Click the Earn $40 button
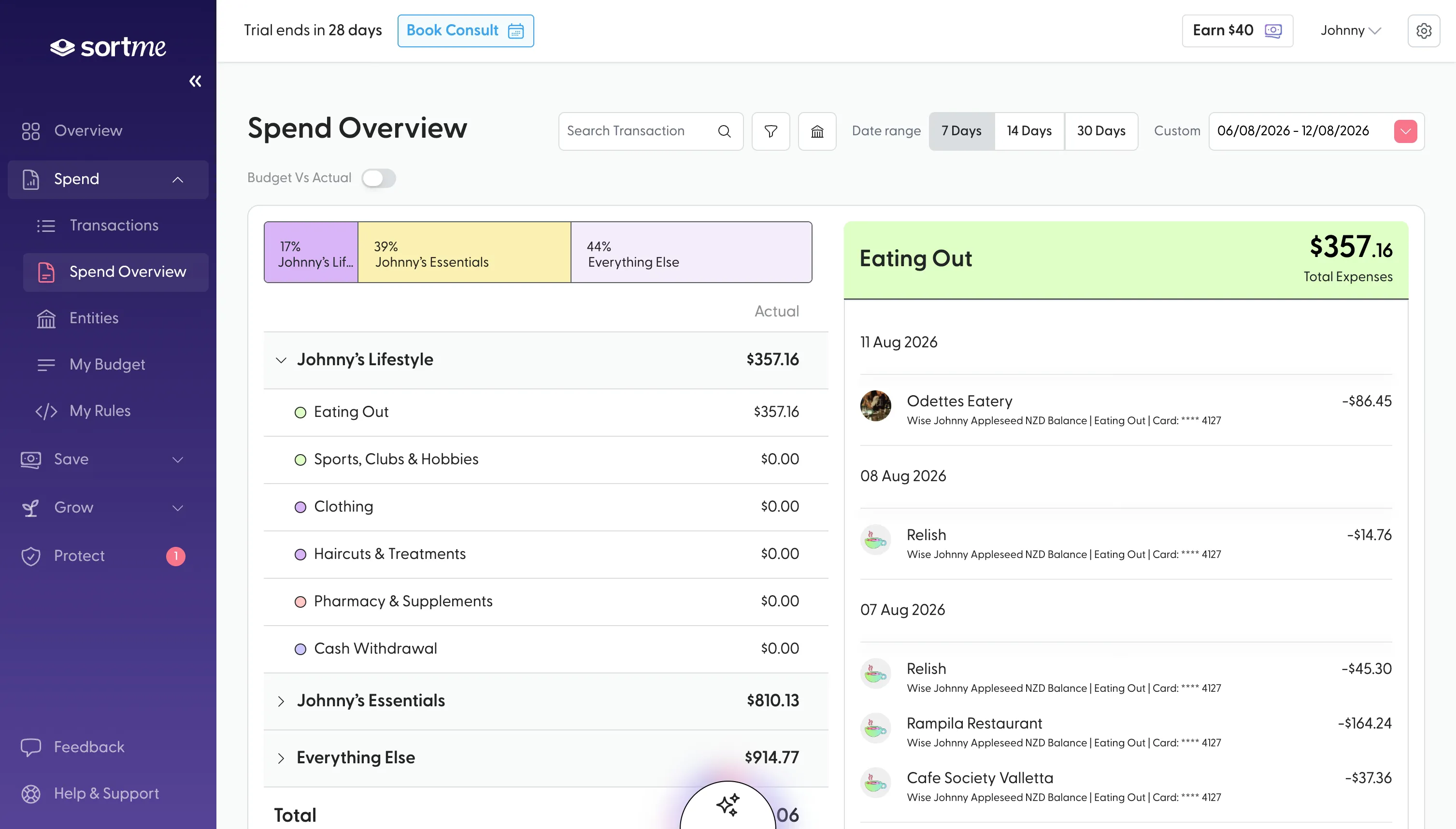This screenshot has width=1456, height=829. 1238,31
